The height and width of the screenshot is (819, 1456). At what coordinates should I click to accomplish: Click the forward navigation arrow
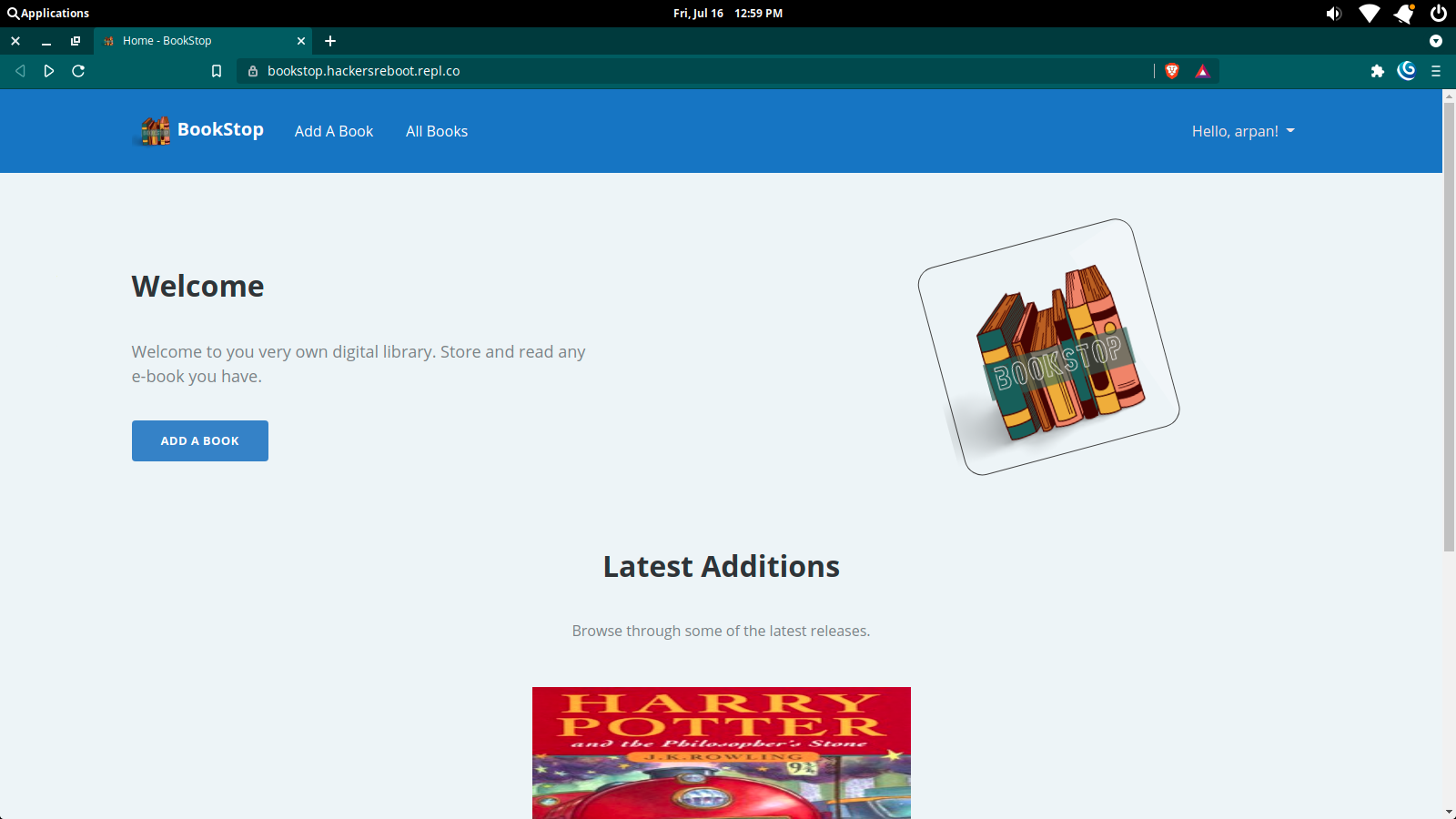click(49, 71)
